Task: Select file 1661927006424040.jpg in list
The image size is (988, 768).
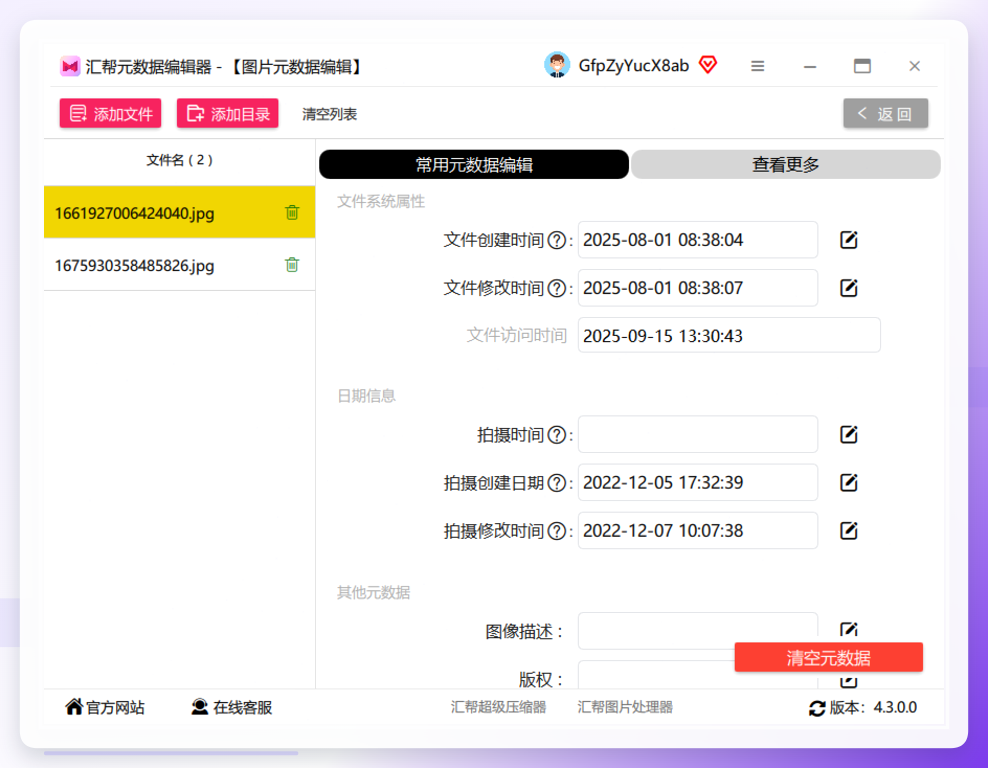Action: pyautogui.click(x=180, y=212)
